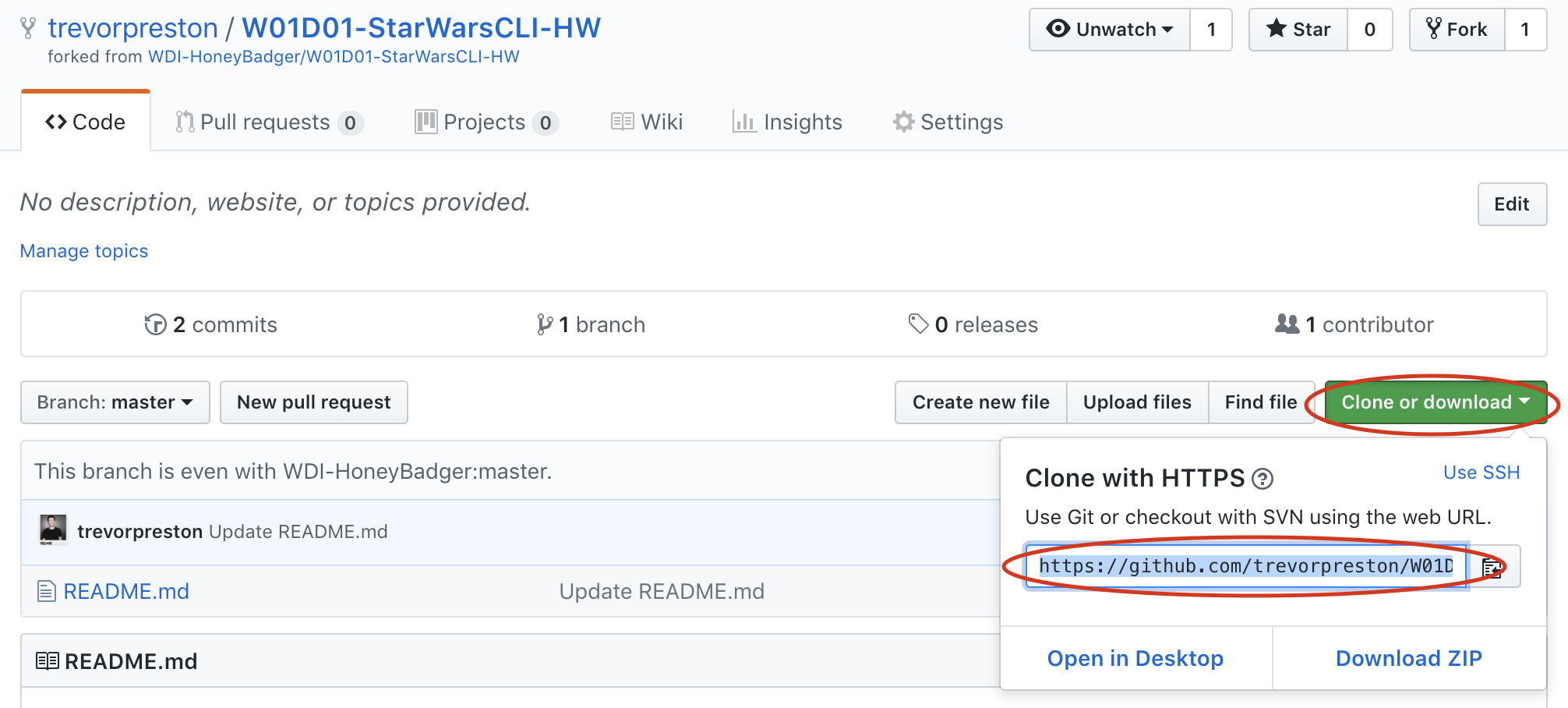This screenshot has width=1568, height=708.
Task: Click the README.md file document icon
Action: click(47, 592)
